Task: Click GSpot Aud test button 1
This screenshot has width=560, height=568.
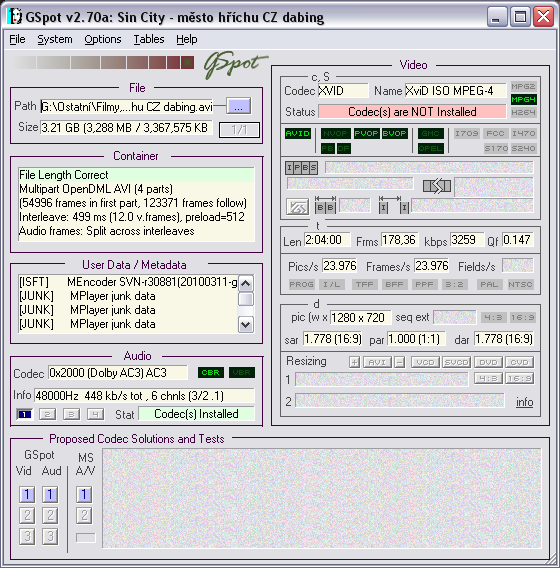Action: (x=50, y=494)
